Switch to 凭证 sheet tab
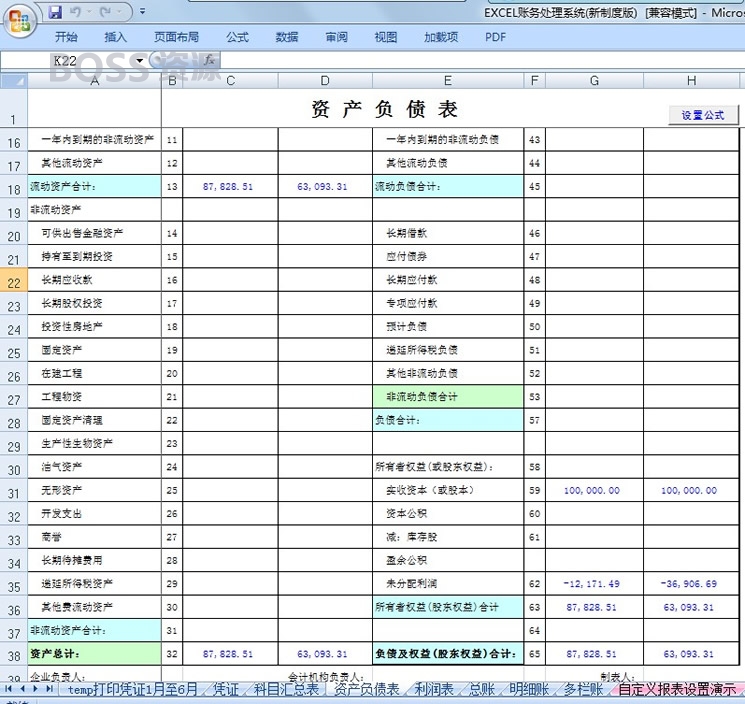This screenshot has height=704, width=745. click(x=226, y=689)
